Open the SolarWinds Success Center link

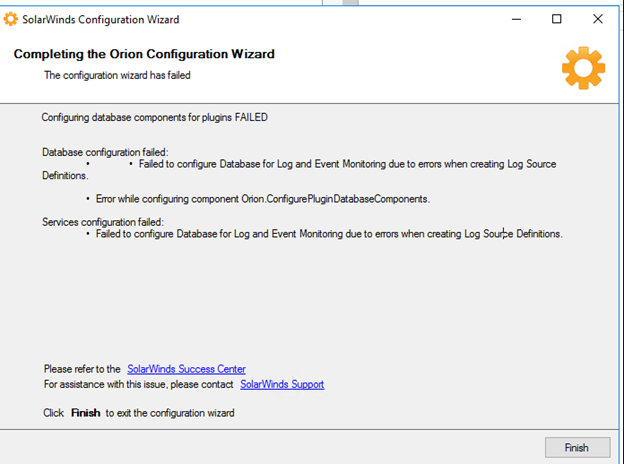tap(186, 369)
